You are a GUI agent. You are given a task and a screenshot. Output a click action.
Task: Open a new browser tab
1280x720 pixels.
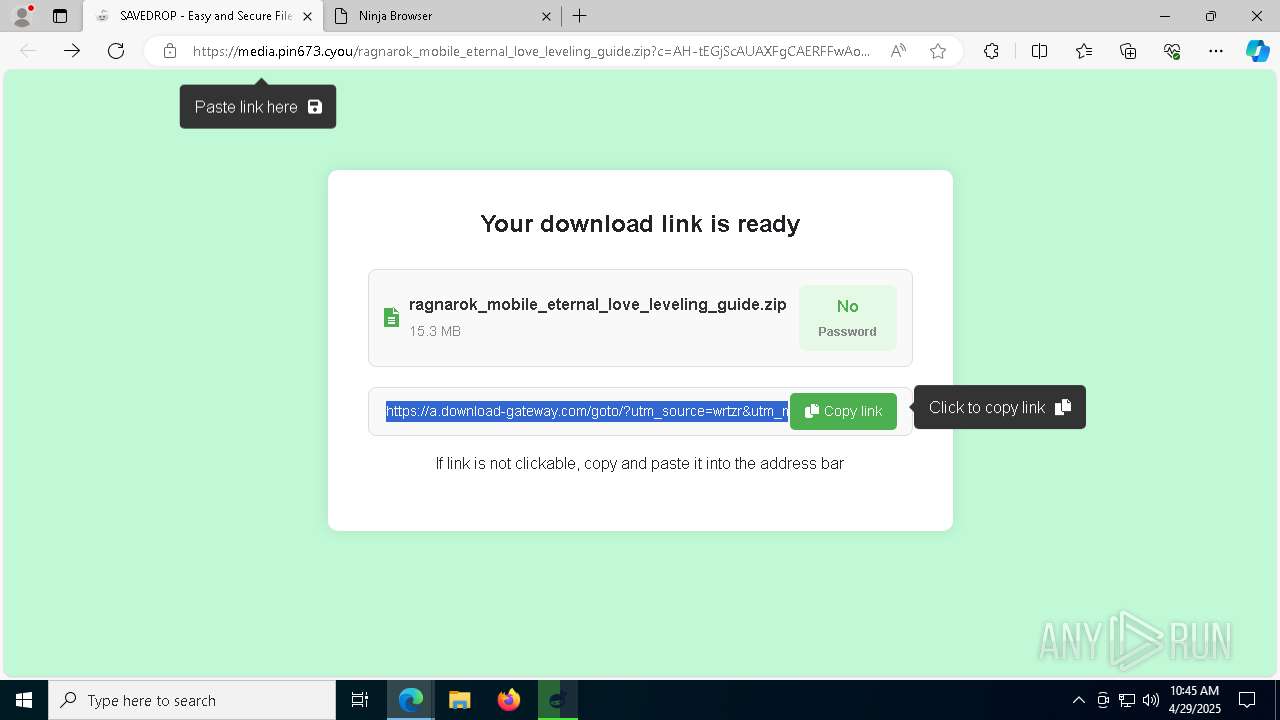tap(579, 16)
